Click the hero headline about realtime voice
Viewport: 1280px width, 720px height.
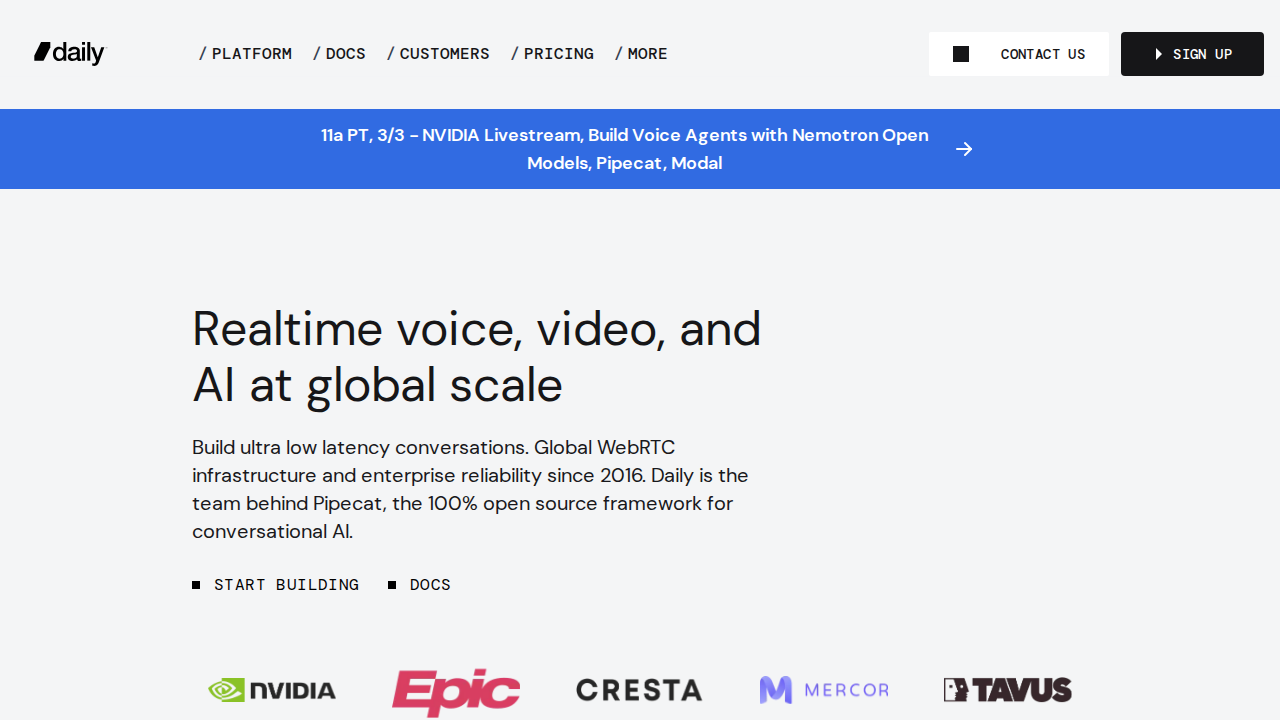476,357
